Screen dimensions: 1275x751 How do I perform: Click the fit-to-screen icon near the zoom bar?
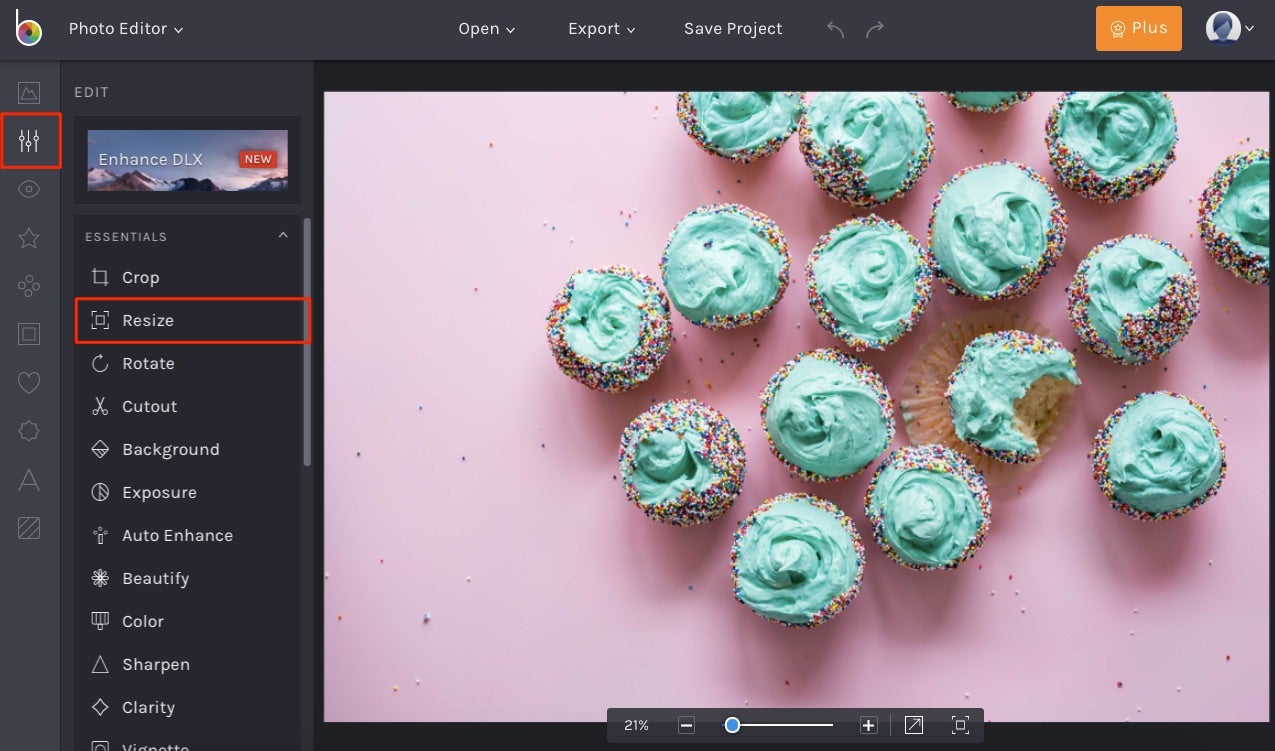(x=959, y=724)
